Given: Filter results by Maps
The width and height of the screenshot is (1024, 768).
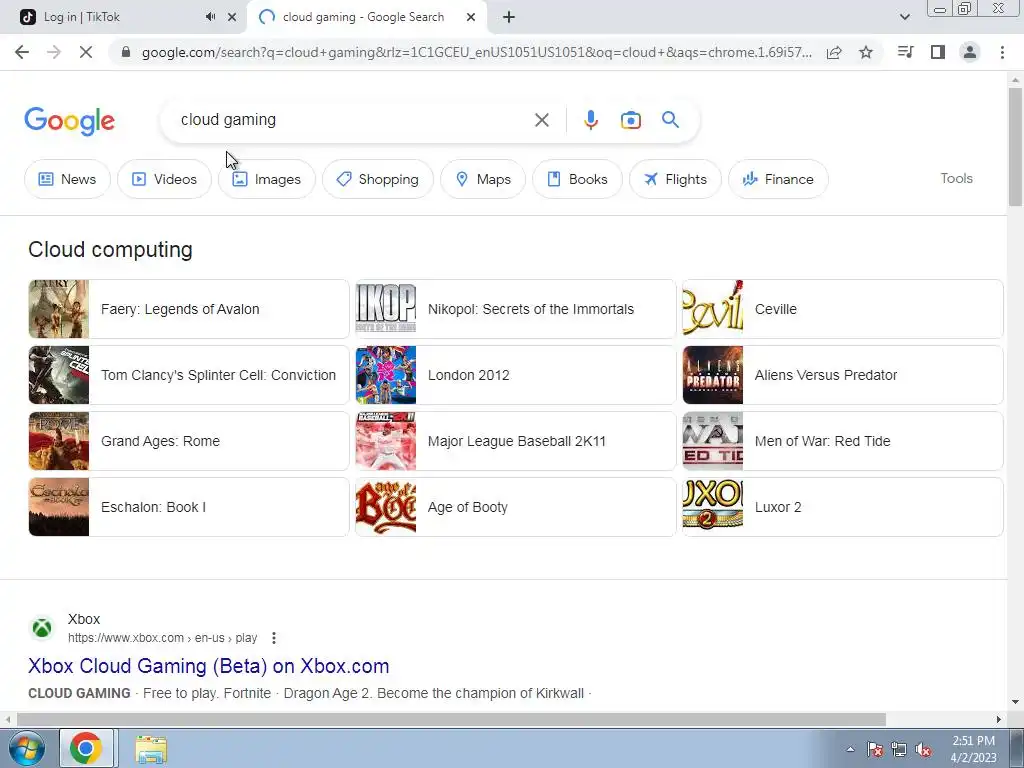Looking at the screenshot, I should [x=483, y=179].
